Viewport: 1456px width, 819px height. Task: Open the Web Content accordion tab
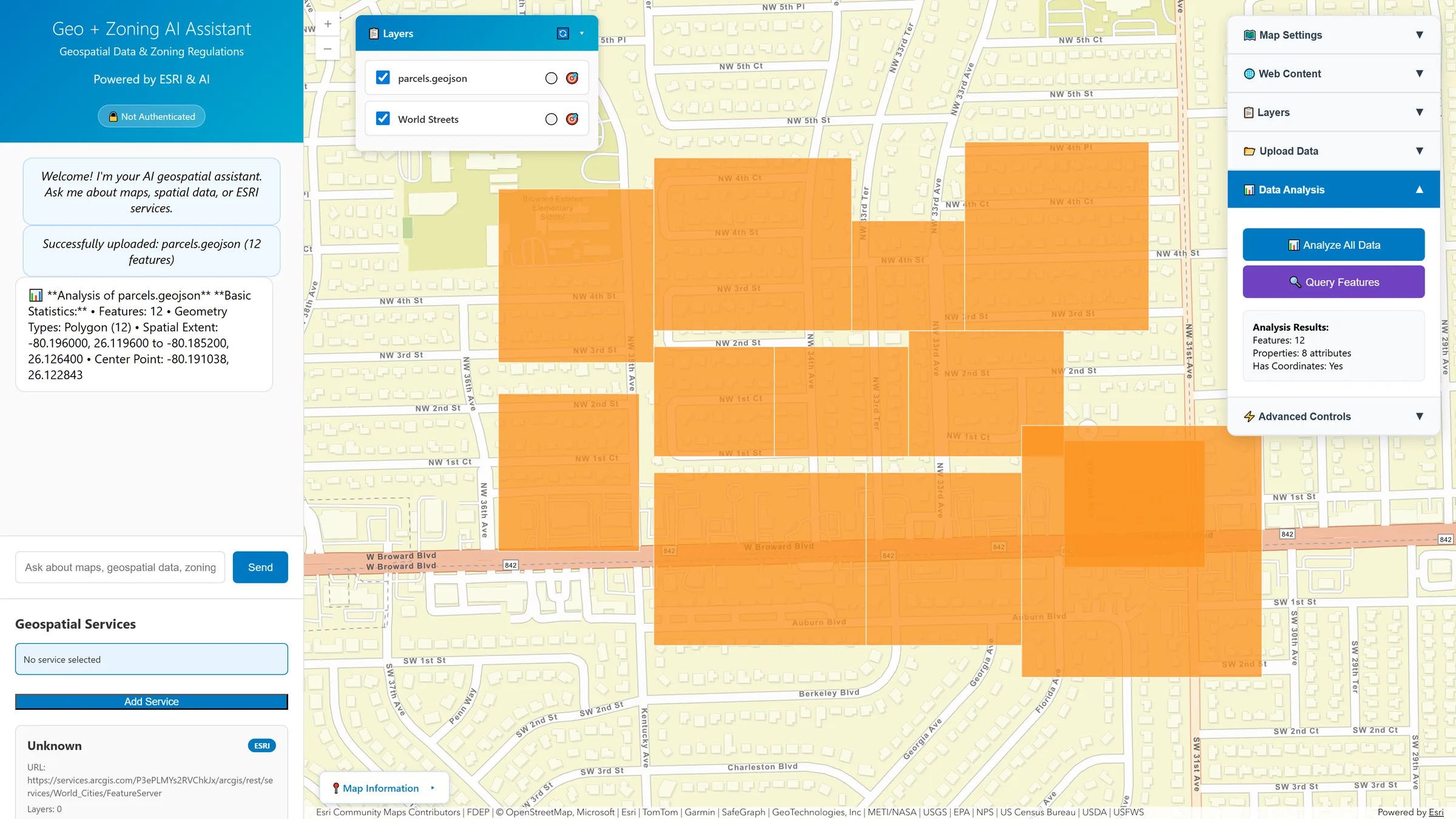(1333, 74)
